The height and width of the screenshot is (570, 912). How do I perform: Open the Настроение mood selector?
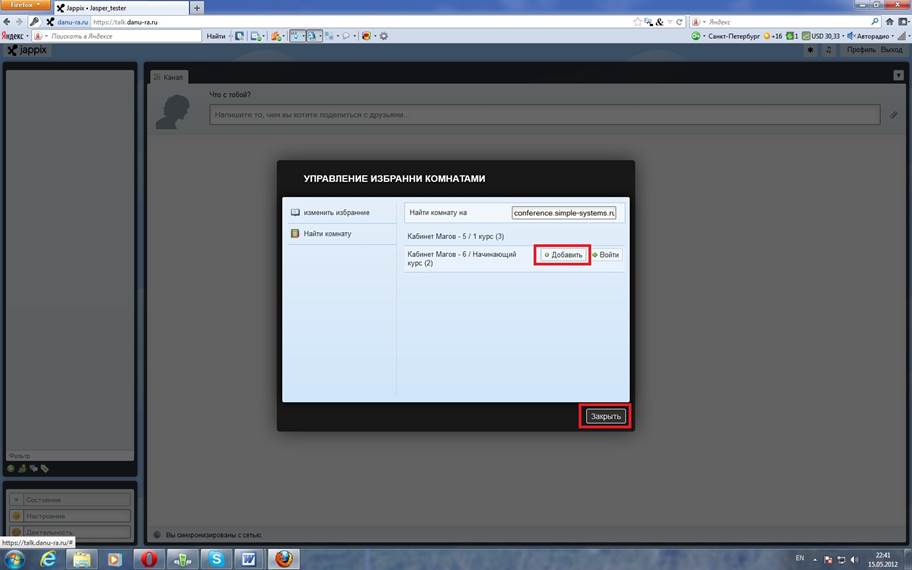click(x=70, y=516)
